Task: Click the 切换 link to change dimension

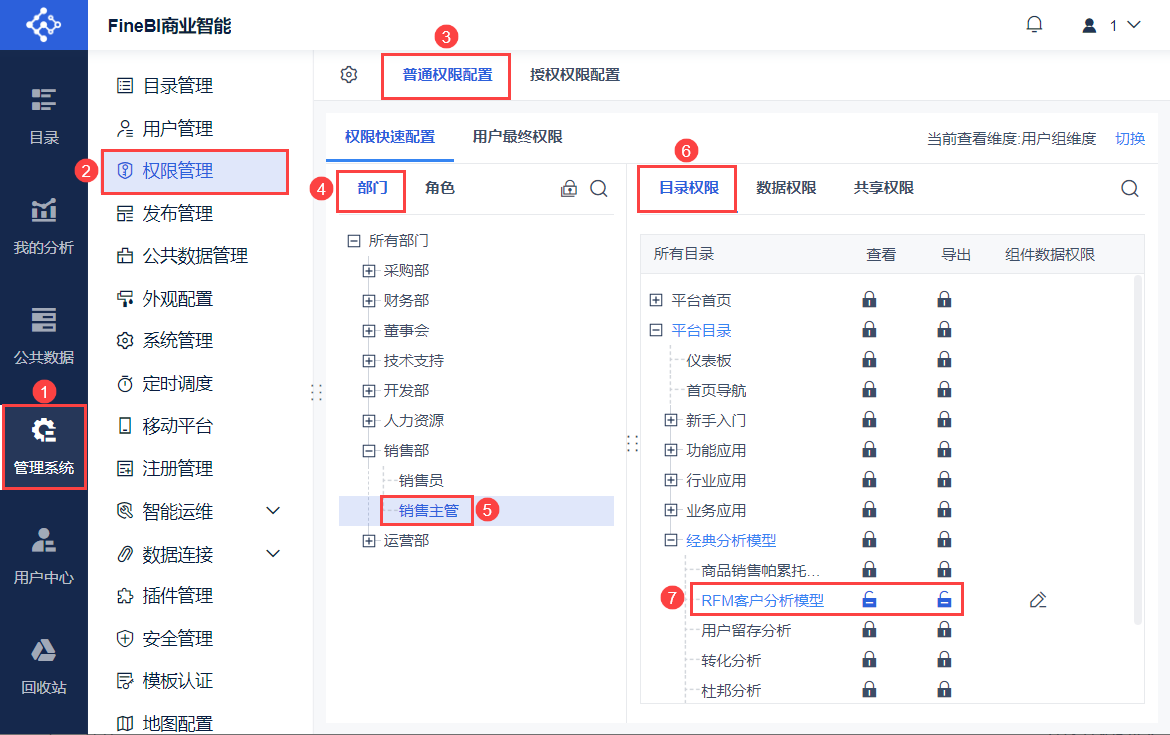Action: (x=1130, y=139)
